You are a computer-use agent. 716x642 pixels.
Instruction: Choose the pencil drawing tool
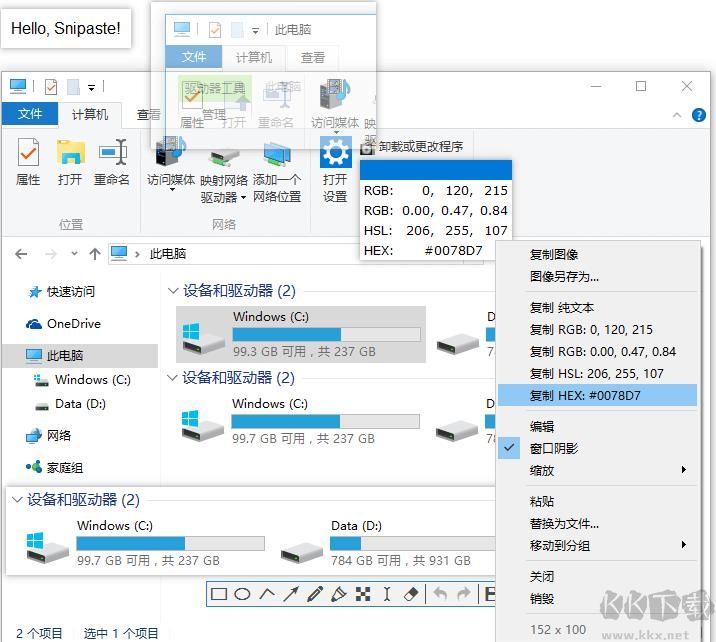click(314, 594)
